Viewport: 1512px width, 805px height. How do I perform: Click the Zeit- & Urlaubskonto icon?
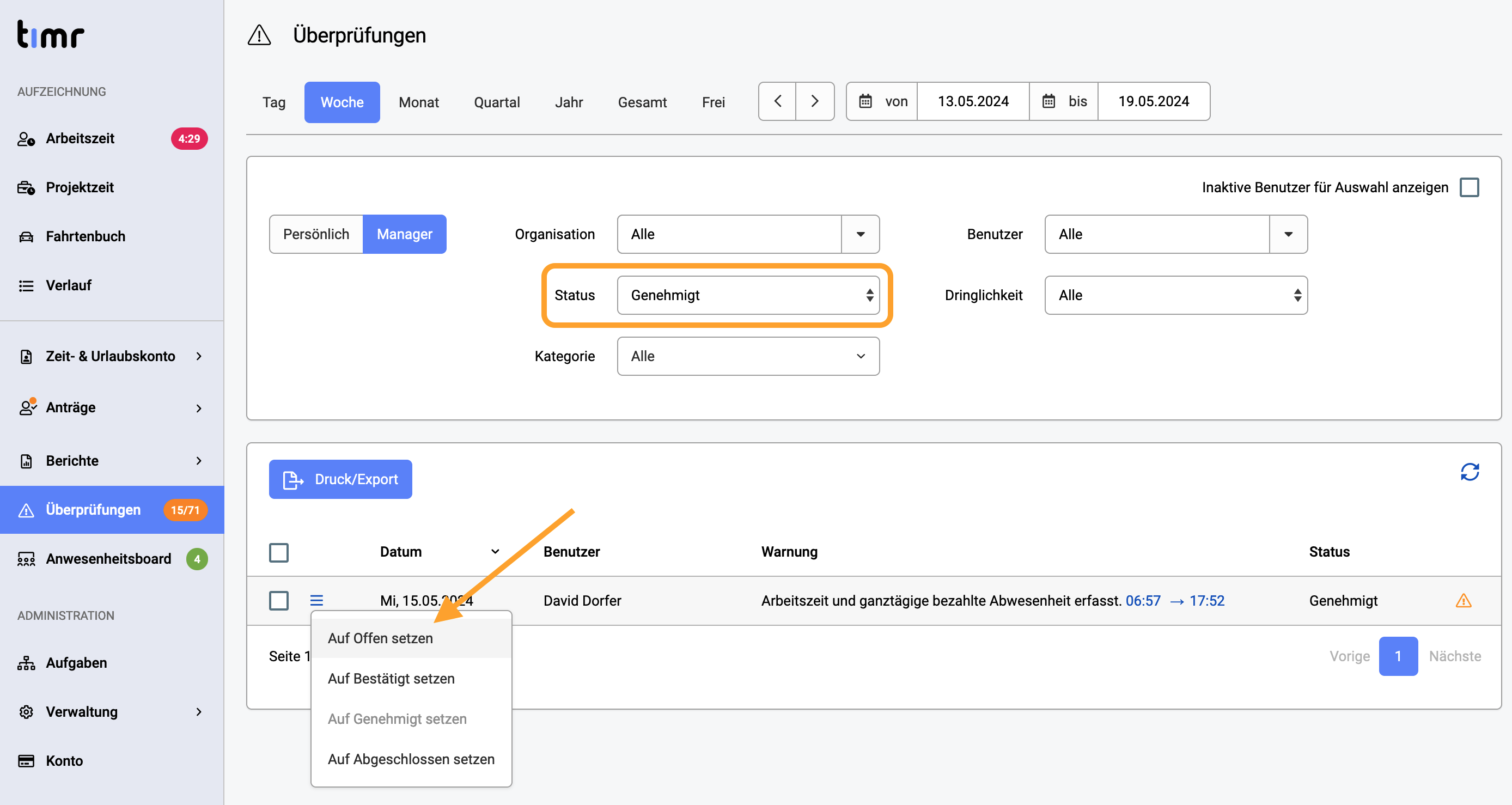26,356
